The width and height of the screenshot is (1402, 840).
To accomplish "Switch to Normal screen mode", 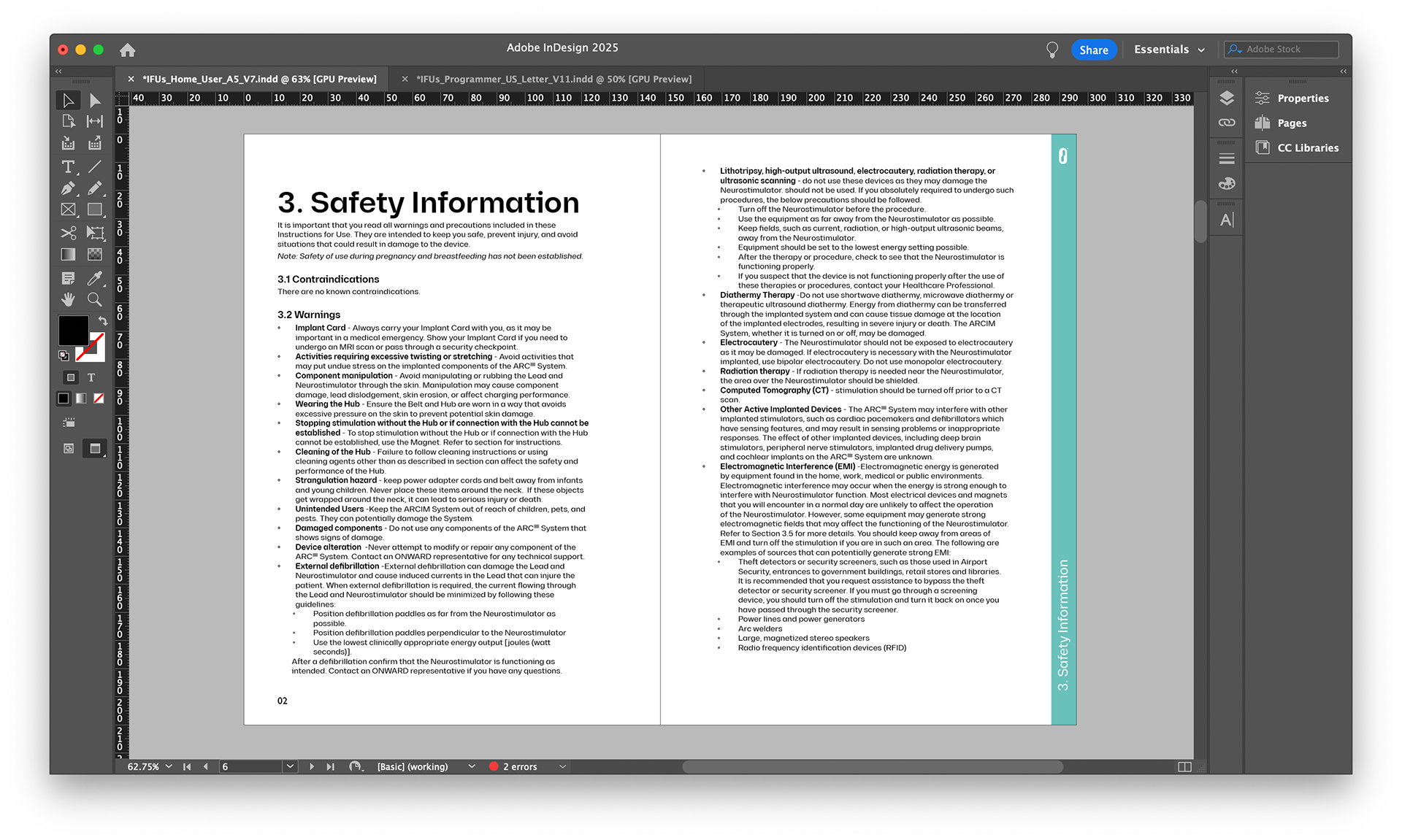I will [69, 449].
